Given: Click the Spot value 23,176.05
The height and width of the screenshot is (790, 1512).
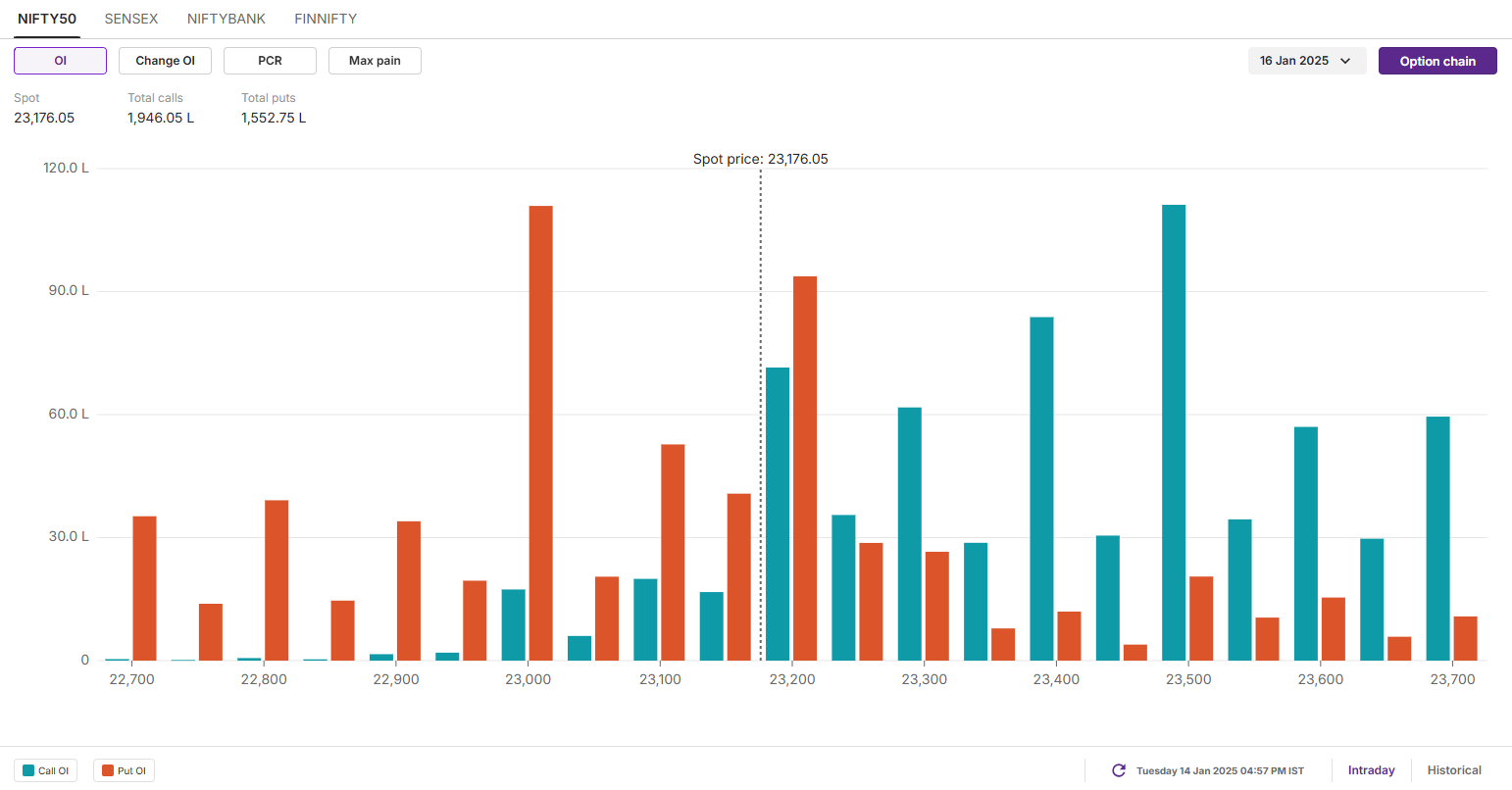Looking at the screenshot, I should point(44,118).
